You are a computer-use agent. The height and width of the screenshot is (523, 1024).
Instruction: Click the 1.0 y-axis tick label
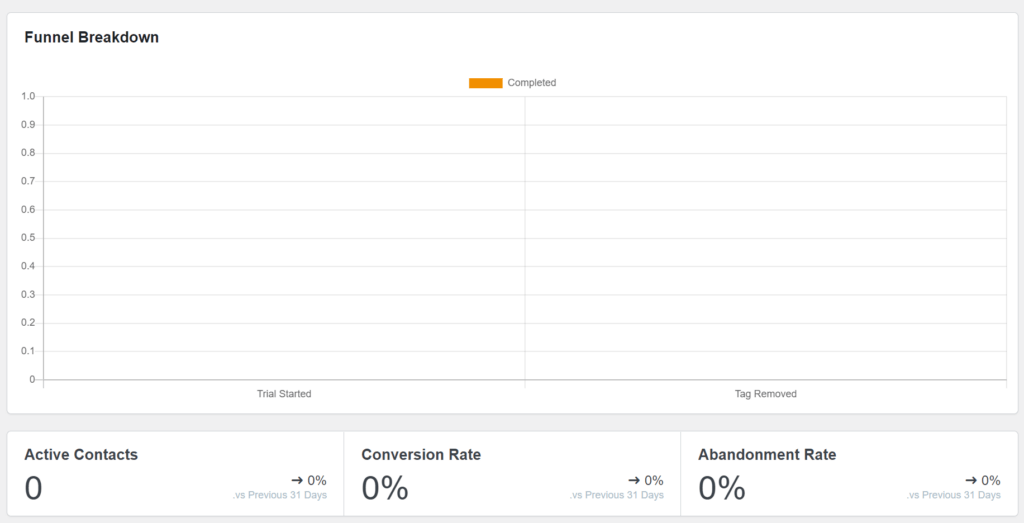coord(28,96)
